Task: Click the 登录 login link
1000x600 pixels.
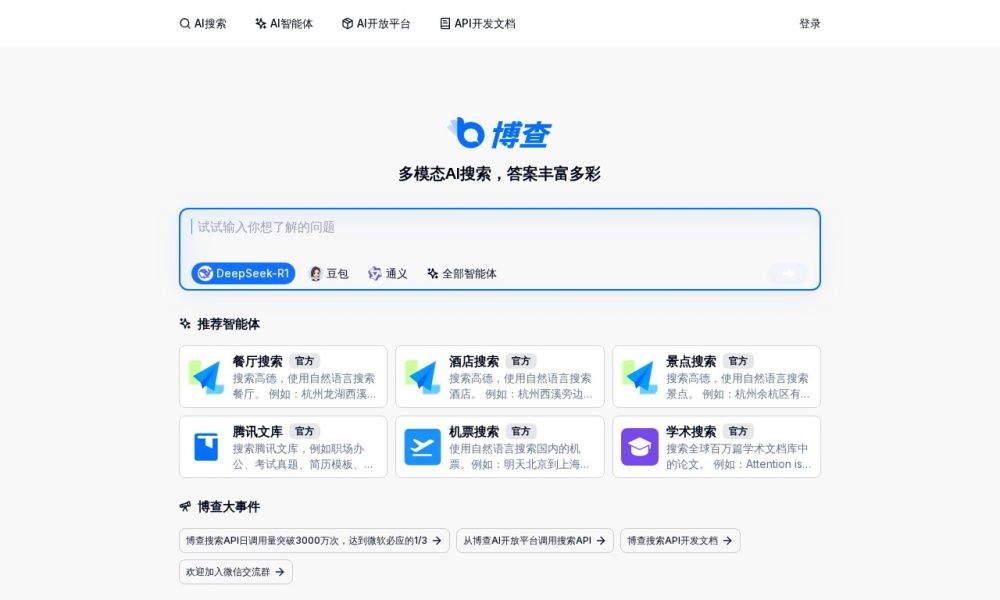Action: click(x=809, y=24)
